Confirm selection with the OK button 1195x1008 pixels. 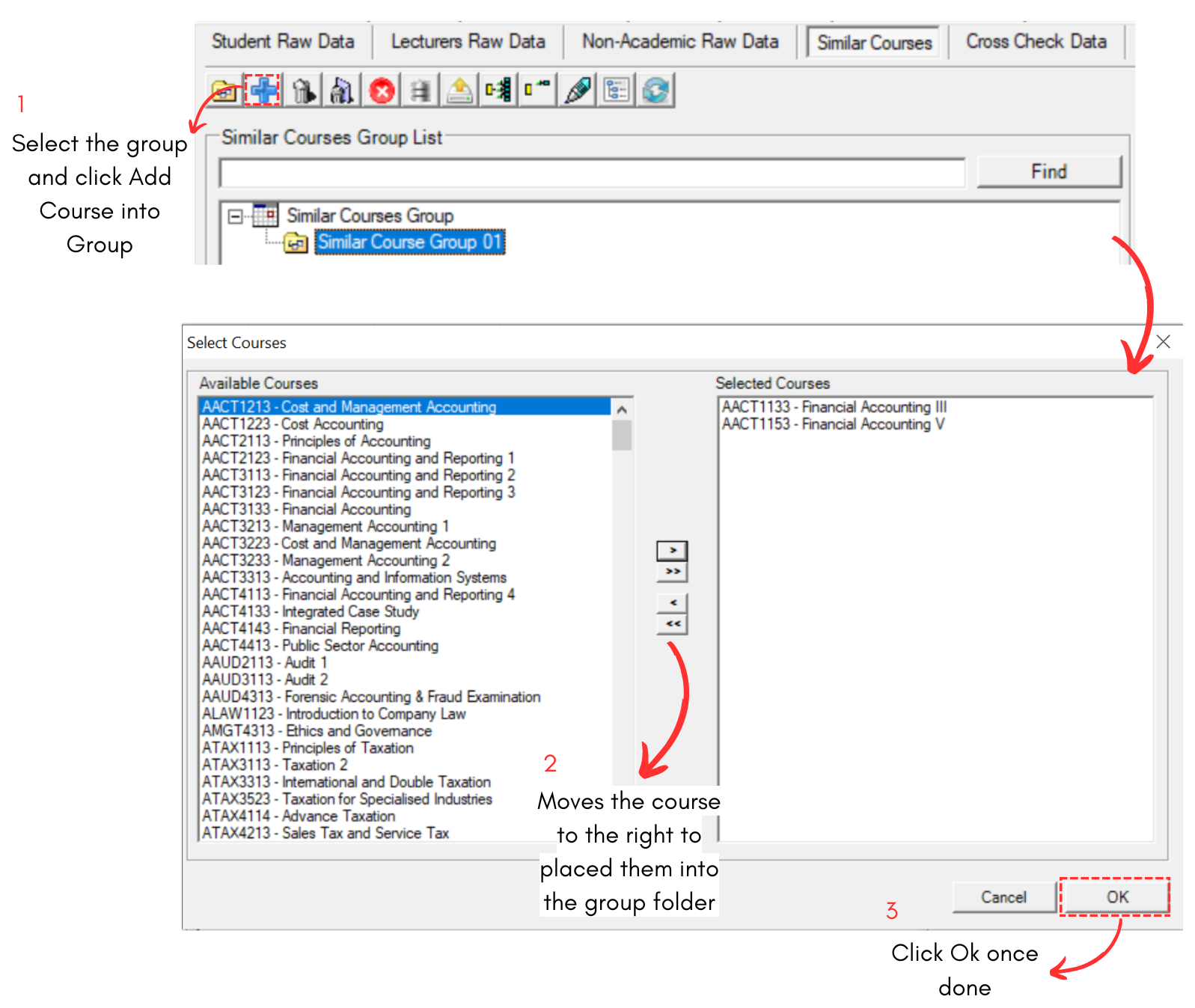pos(1117,896)
